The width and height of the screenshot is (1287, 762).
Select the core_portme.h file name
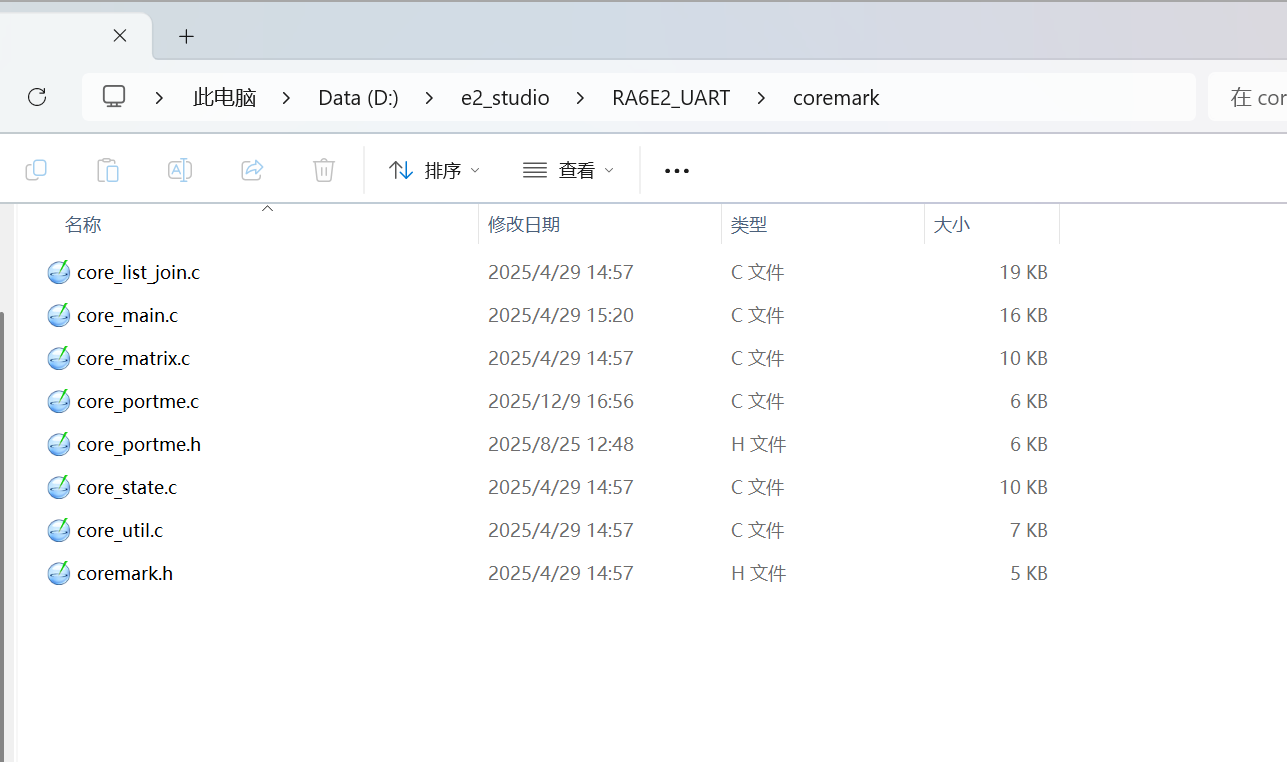coord(139,444)
